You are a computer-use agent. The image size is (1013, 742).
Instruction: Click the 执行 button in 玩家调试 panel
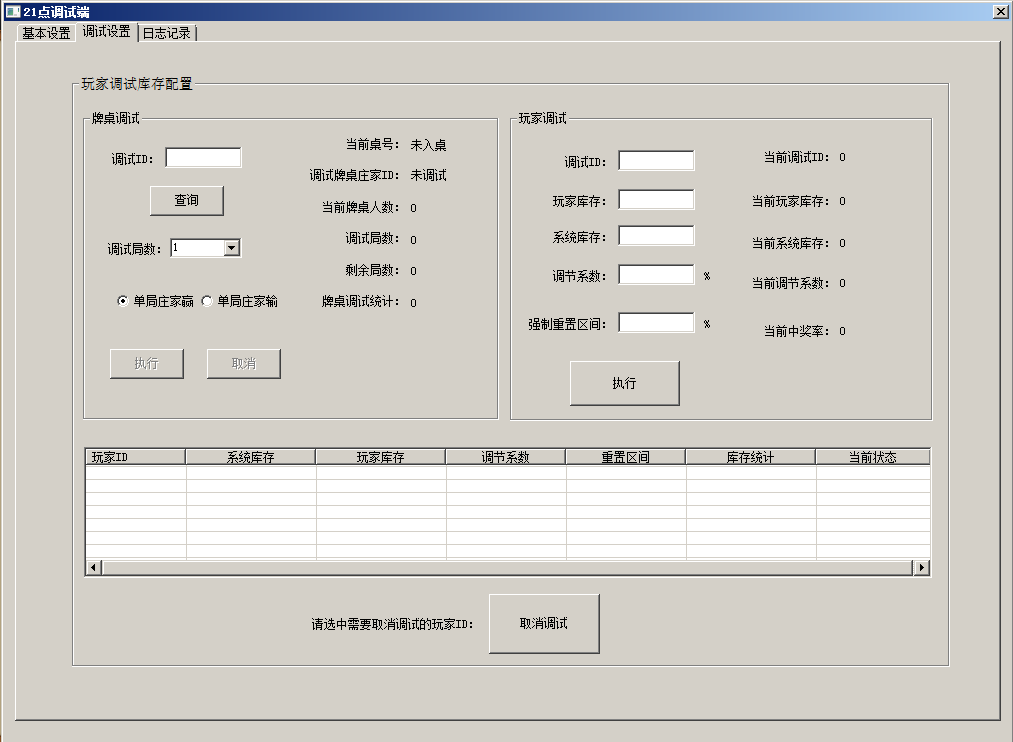click(624, 382)
